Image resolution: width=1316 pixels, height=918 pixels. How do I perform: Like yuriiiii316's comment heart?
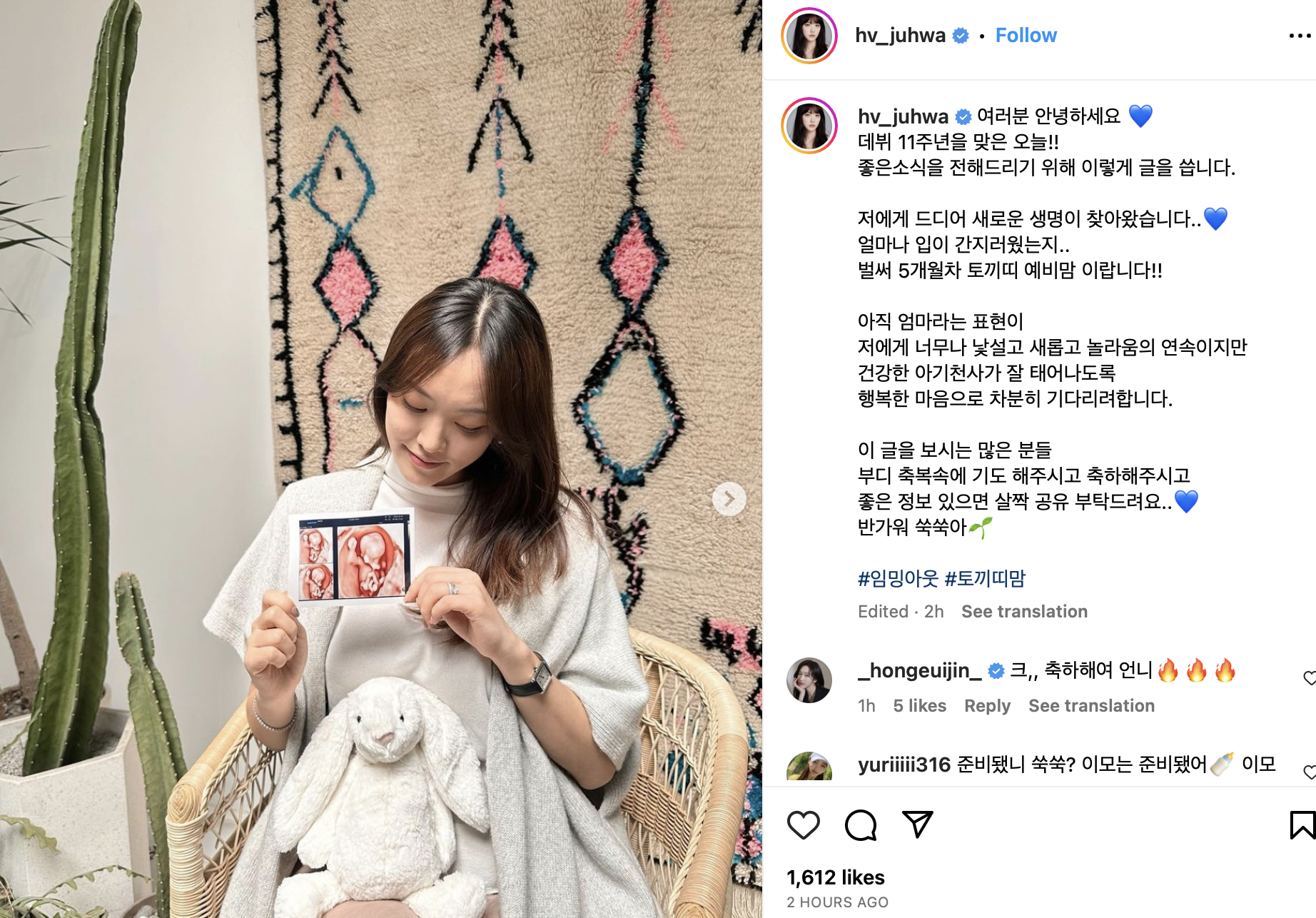tap(1310, 772)
